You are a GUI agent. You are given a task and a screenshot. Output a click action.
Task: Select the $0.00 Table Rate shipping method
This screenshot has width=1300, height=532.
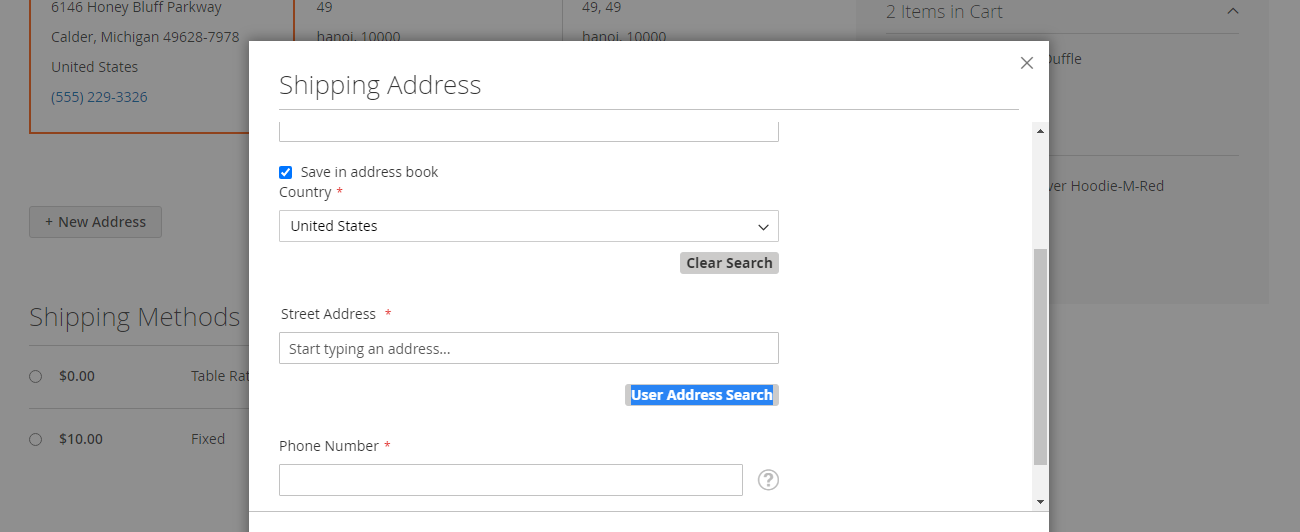(x=36, y=377)
